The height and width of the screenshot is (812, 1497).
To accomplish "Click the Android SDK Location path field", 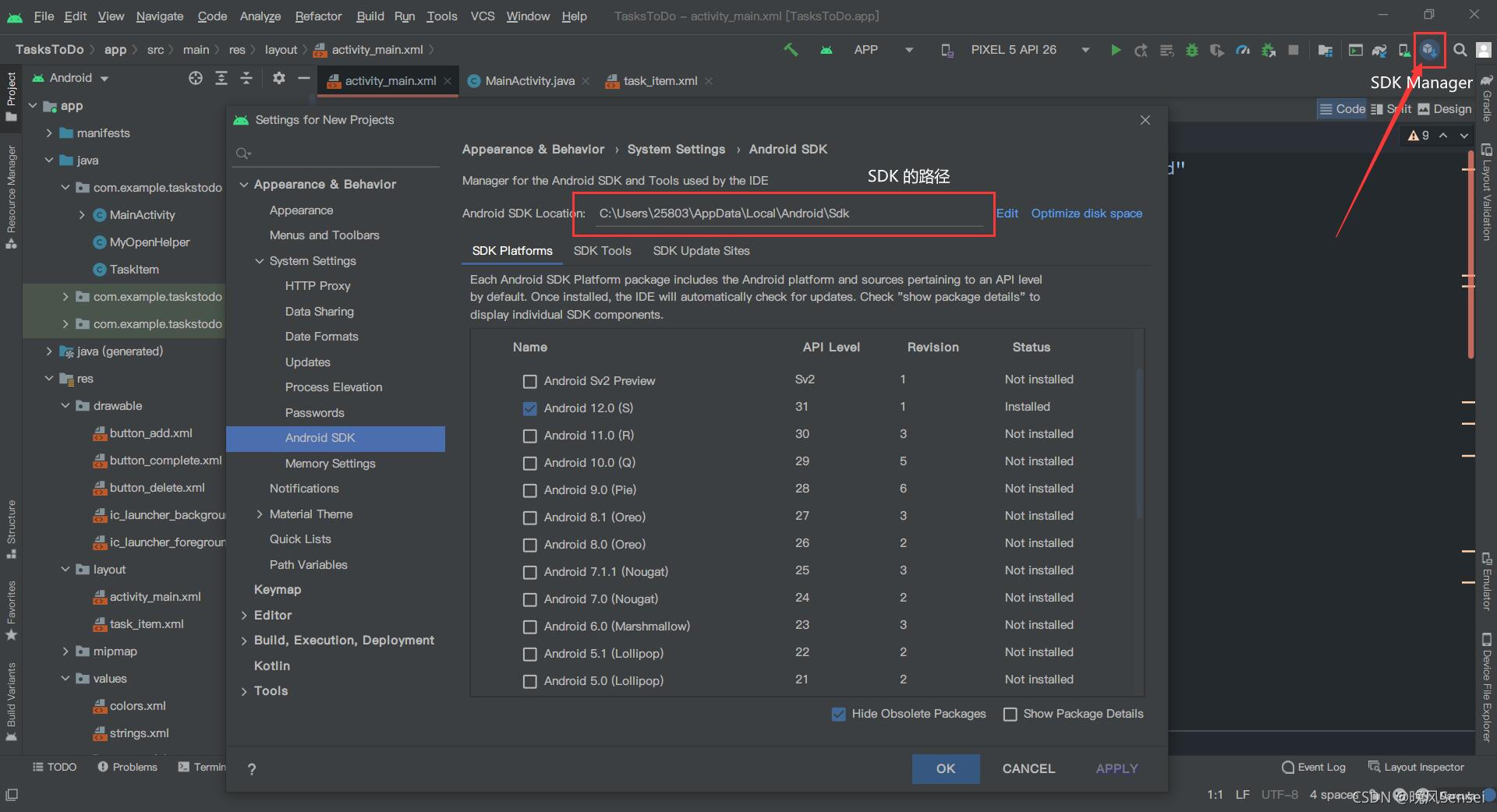I will 788,214.
